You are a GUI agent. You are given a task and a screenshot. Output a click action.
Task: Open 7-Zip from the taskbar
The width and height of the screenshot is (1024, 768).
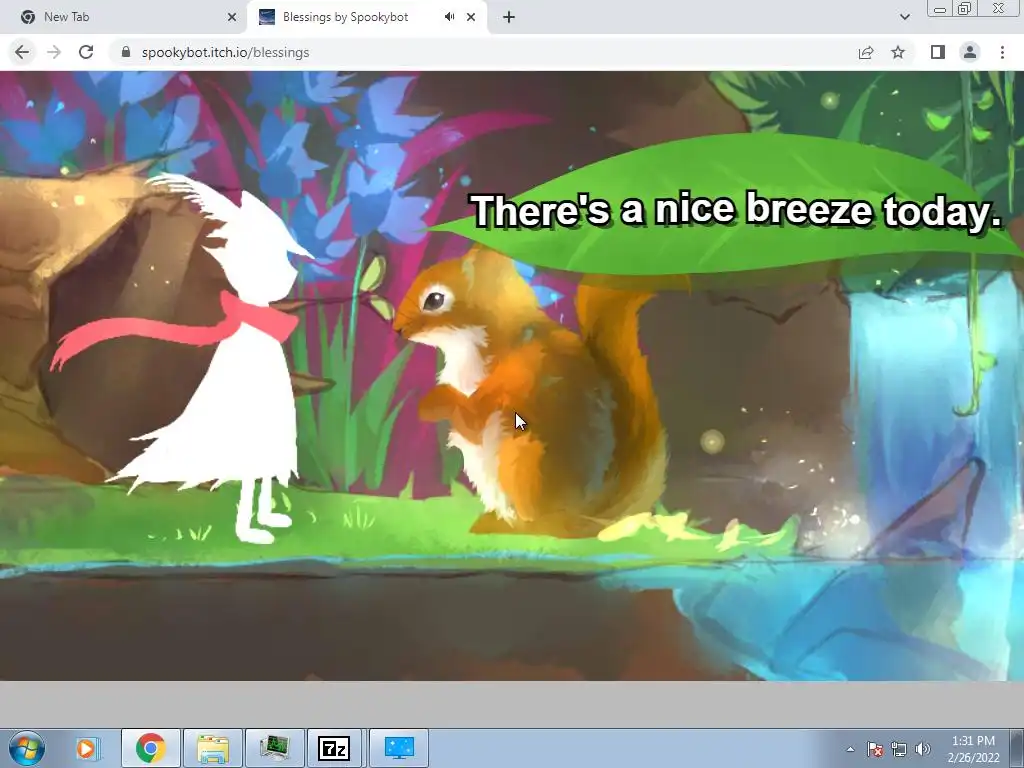point(334,748)
